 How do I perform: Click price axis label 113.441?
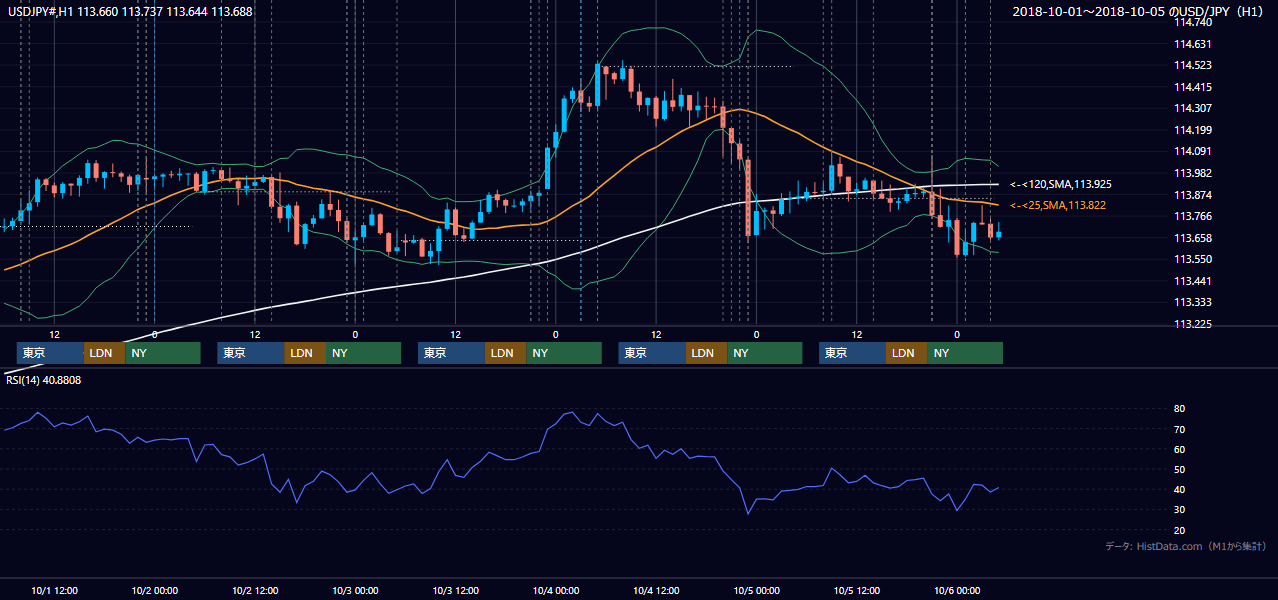[1192, 281]
